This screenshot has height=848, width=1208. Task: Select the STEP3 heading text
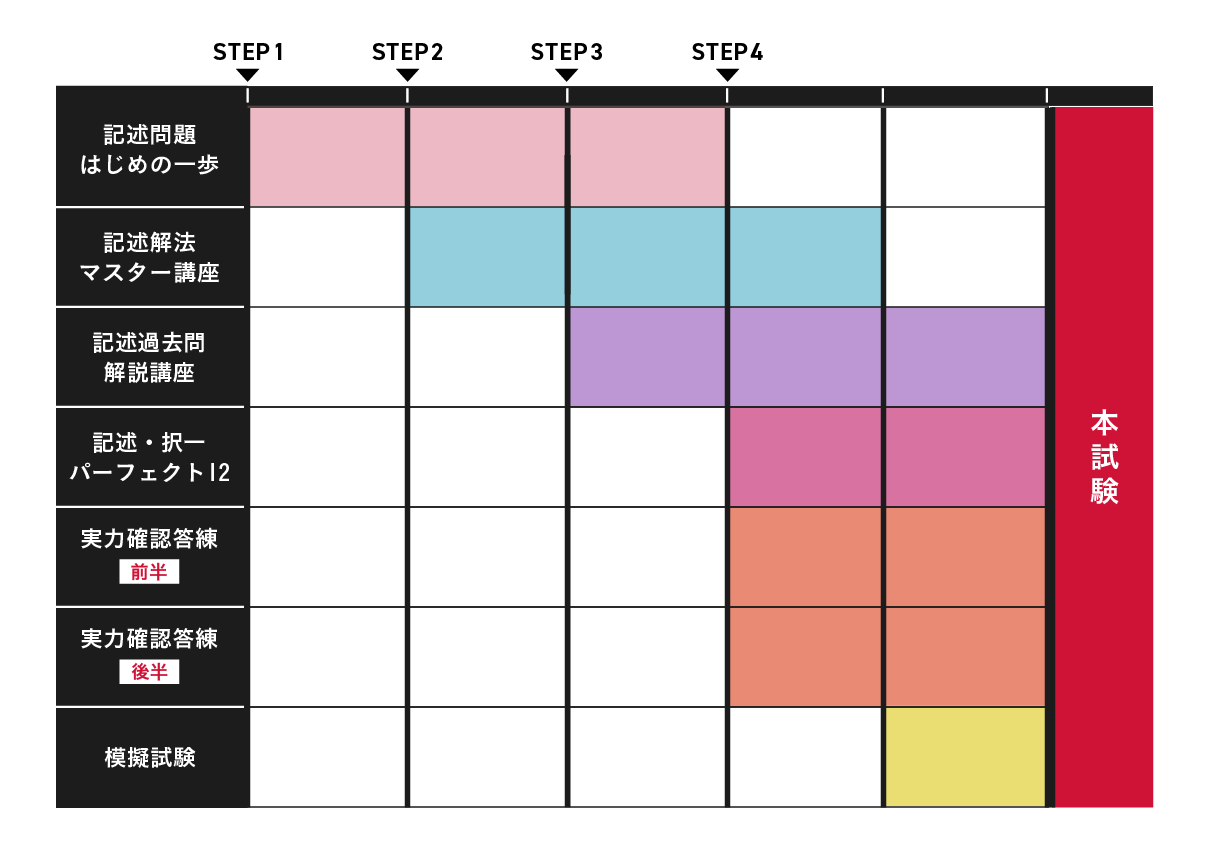(566, 52)
